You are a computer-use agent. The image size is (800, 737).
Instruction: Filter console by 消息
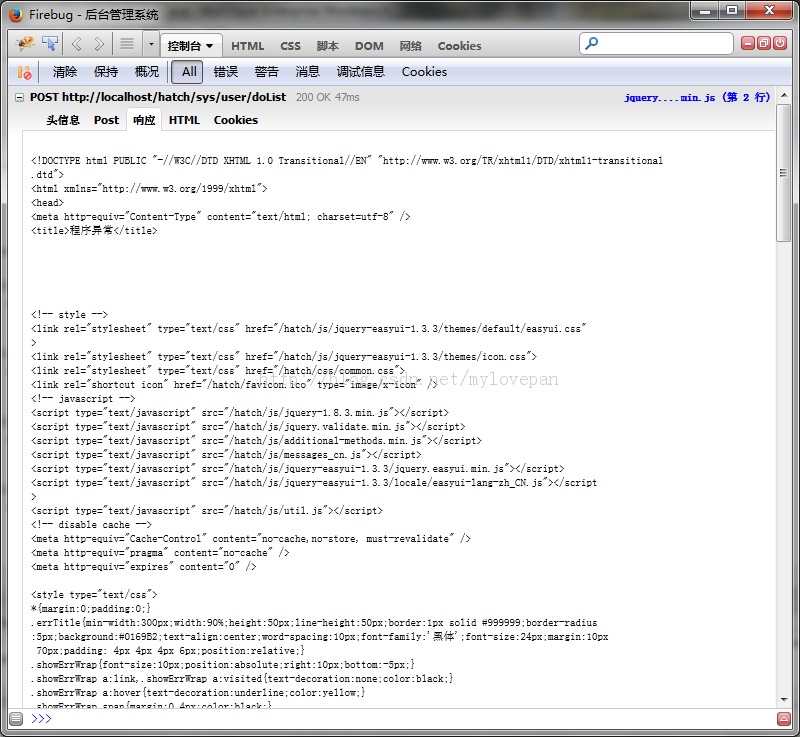pos(307,72)
